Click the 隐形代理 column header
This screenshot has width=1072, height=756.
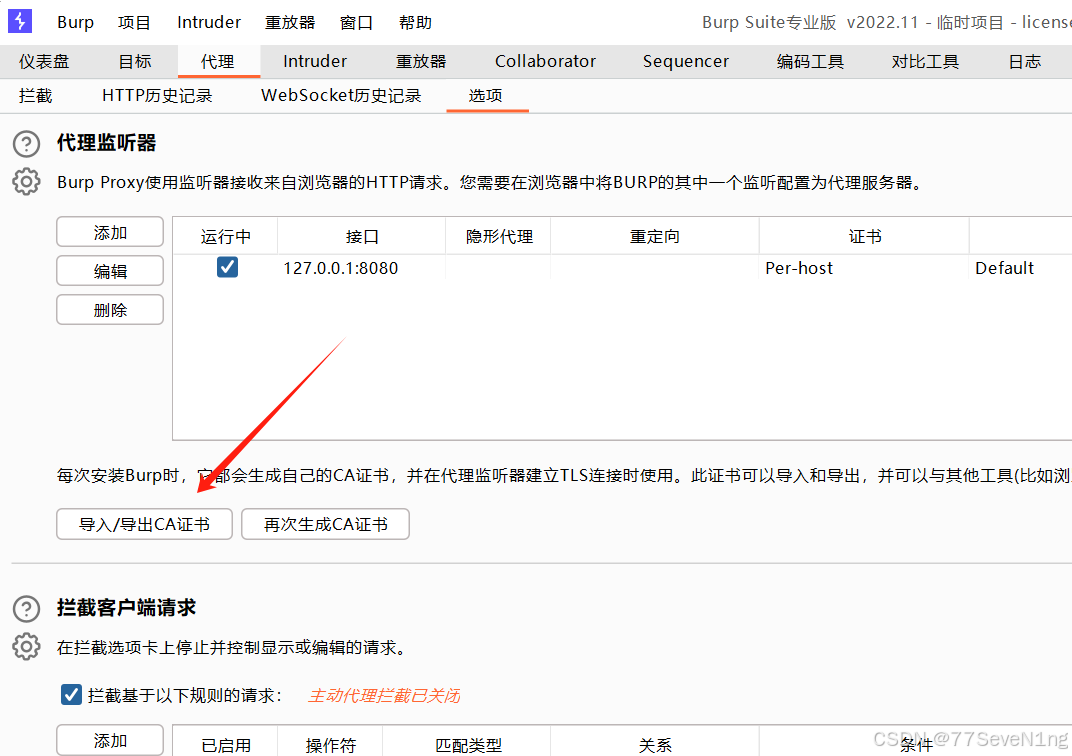tap(499, 237)
